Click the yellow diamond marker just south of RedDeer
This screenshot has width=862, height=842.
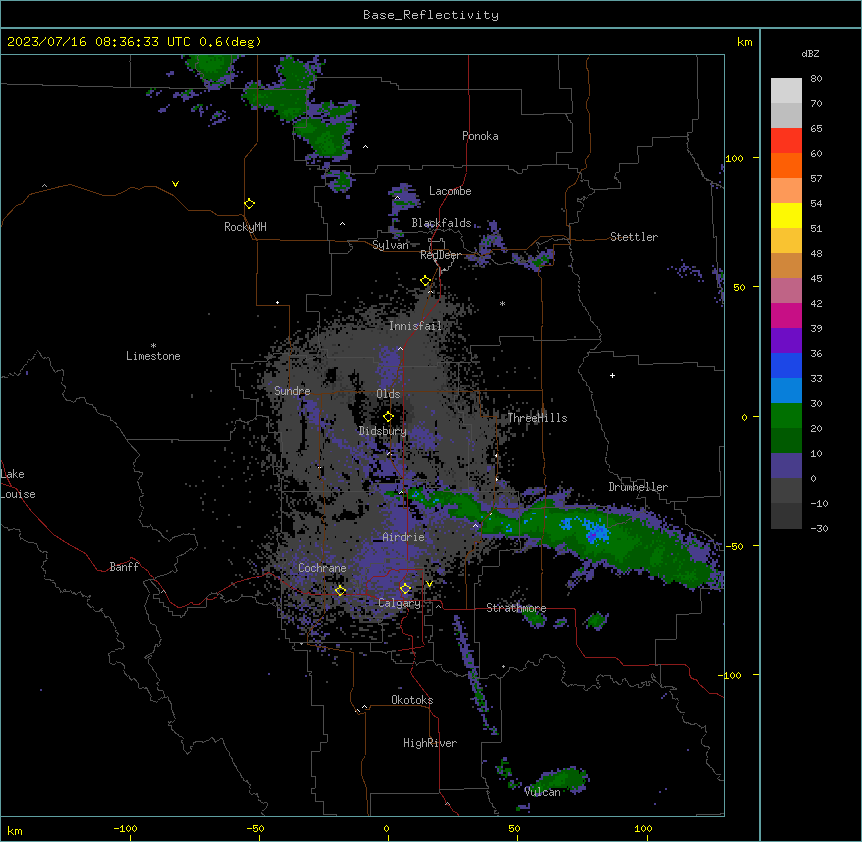click(425, 280)
